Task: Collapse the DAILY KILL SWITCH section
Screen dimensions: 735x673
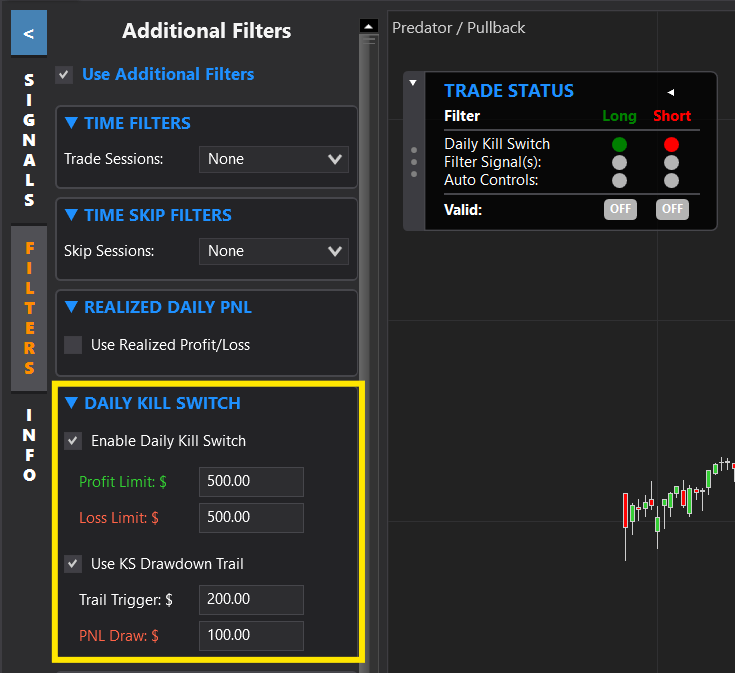Action: [71, 403]
